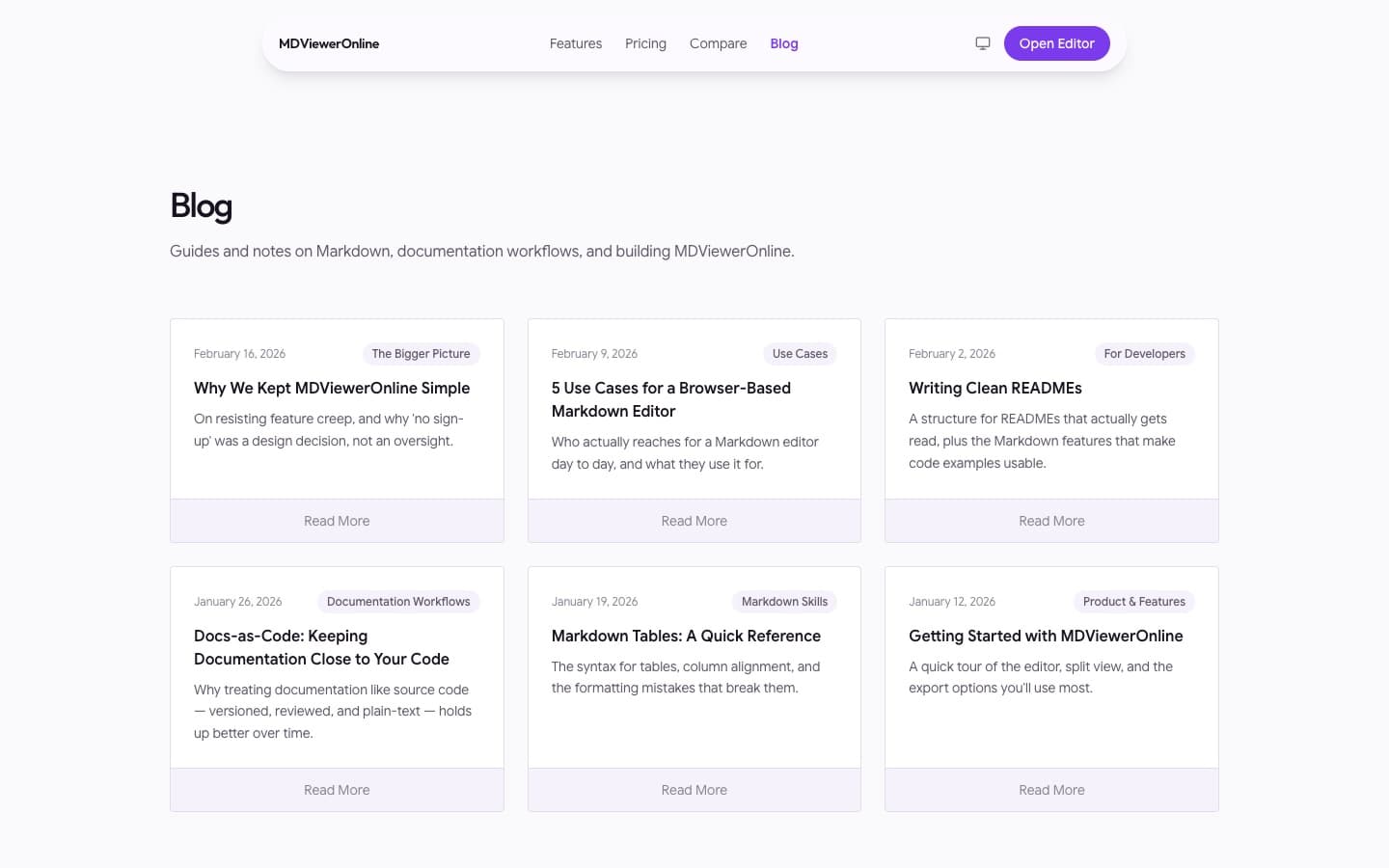Click the 'Product & Features' category tag
This screenshot has width=1389, height=868.
click(x=1134, y=602)
